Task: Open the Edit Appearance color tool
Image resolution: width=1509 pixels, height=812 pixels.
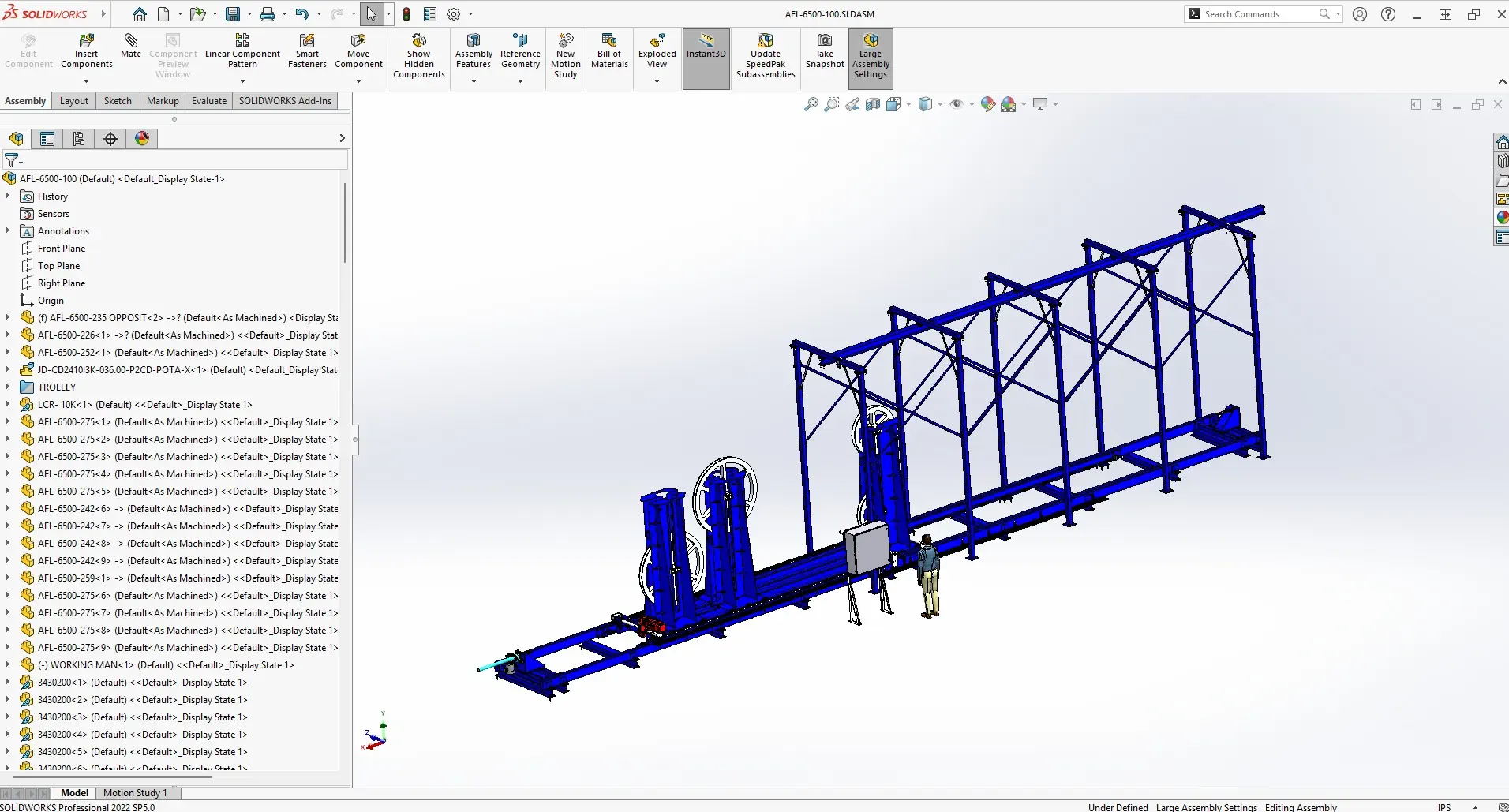Action: click(988, 103)
